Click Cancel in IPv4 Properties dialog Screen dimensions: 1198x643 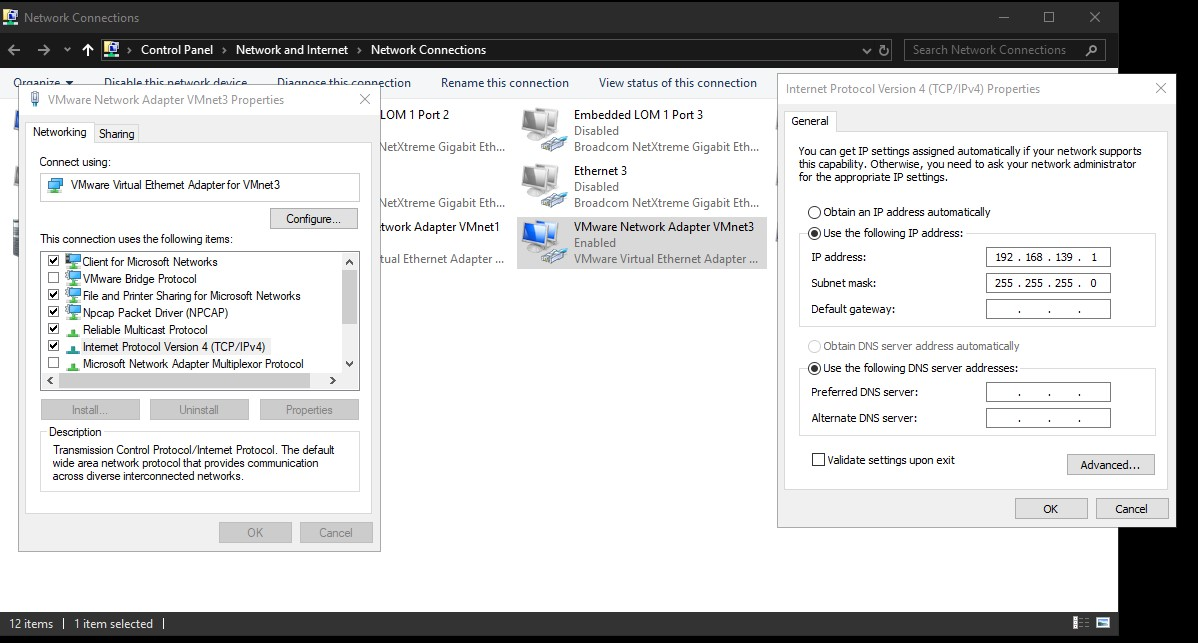[1132, 509]
